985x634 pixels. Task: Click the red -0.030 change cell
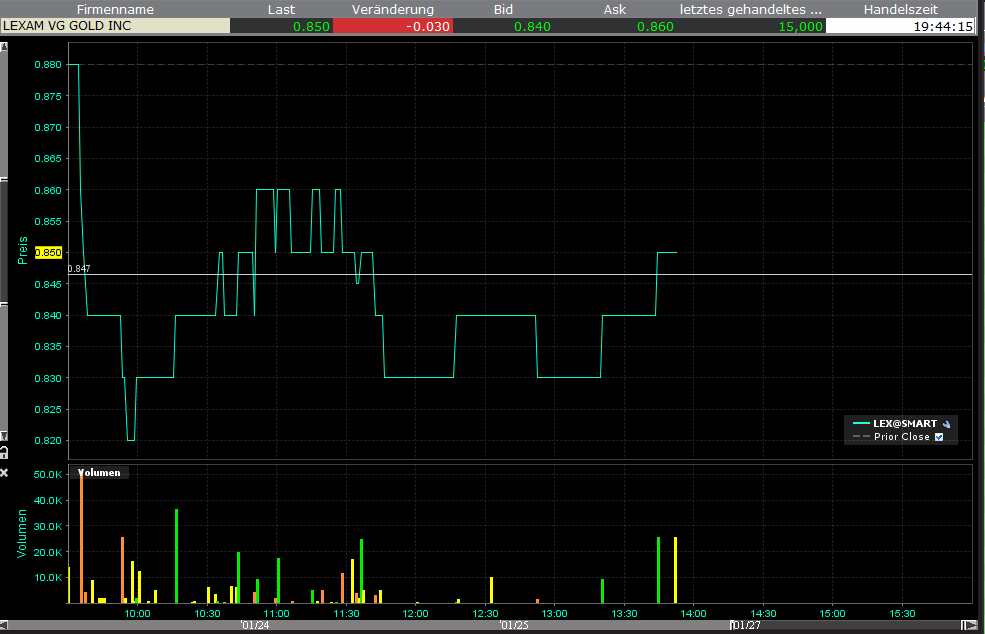coord(392,26)
